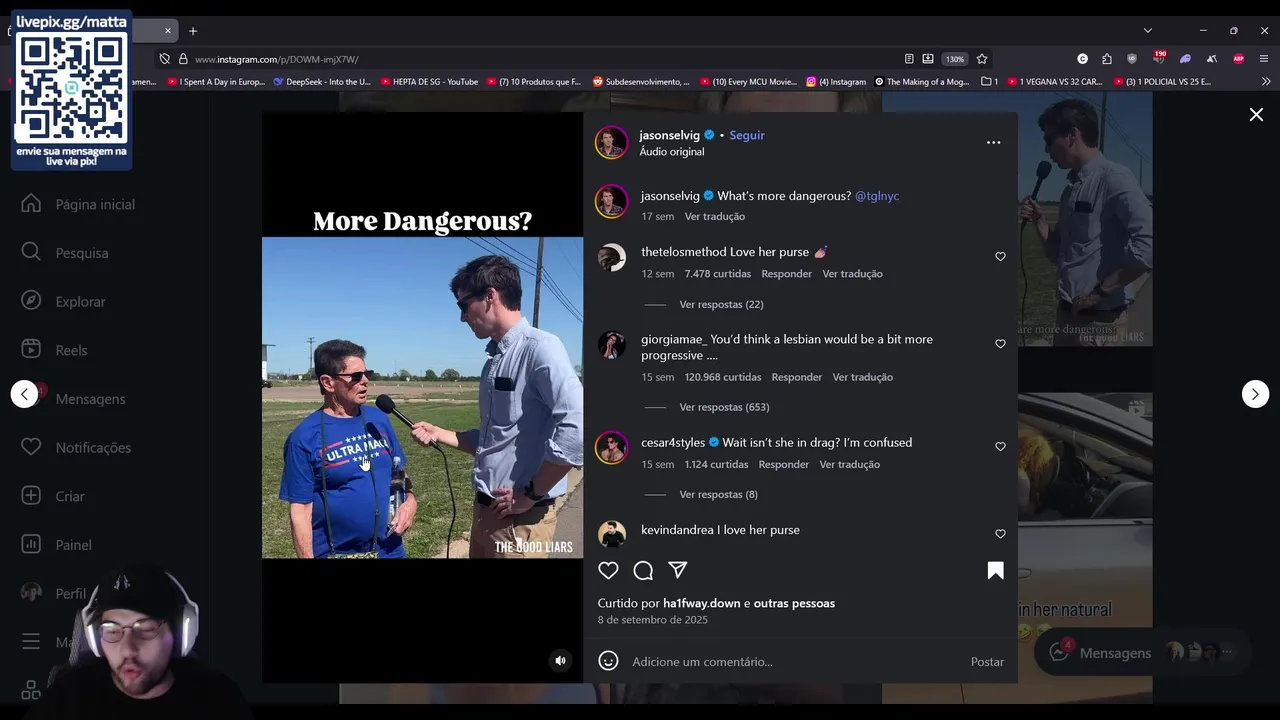1280x720 pixels.
Task: Share the post via paper plane icon
Action: pos(678,570)
